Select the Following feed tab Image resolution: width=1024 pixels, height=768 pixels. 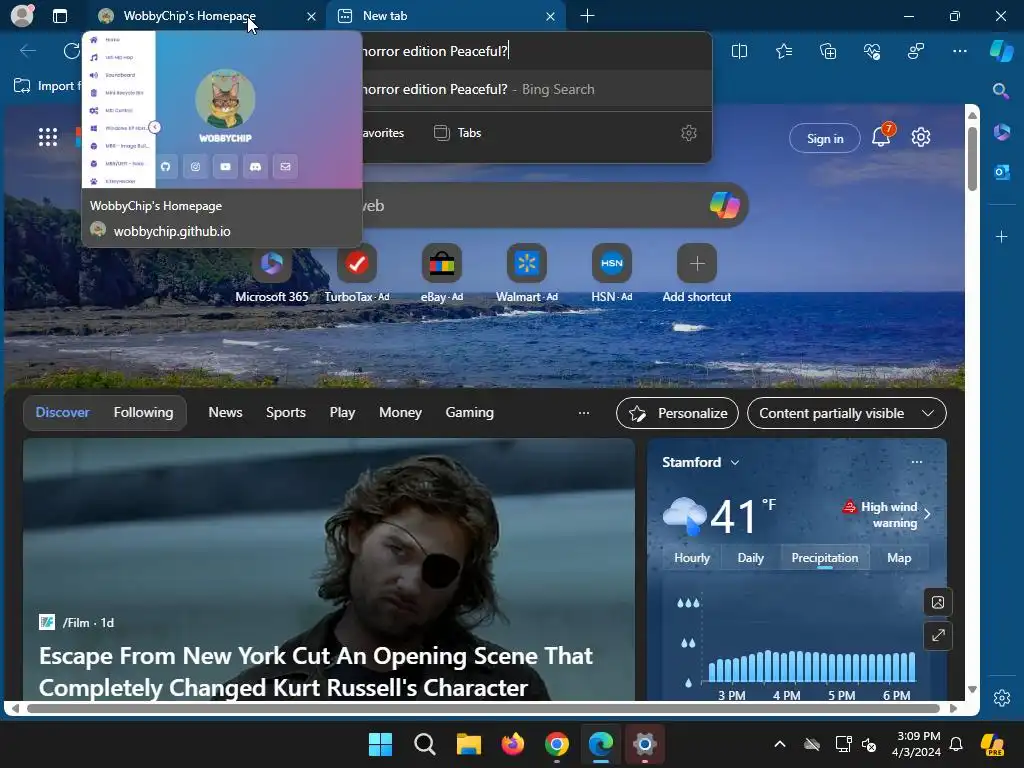pyautogui.click(x=143, y=413)
